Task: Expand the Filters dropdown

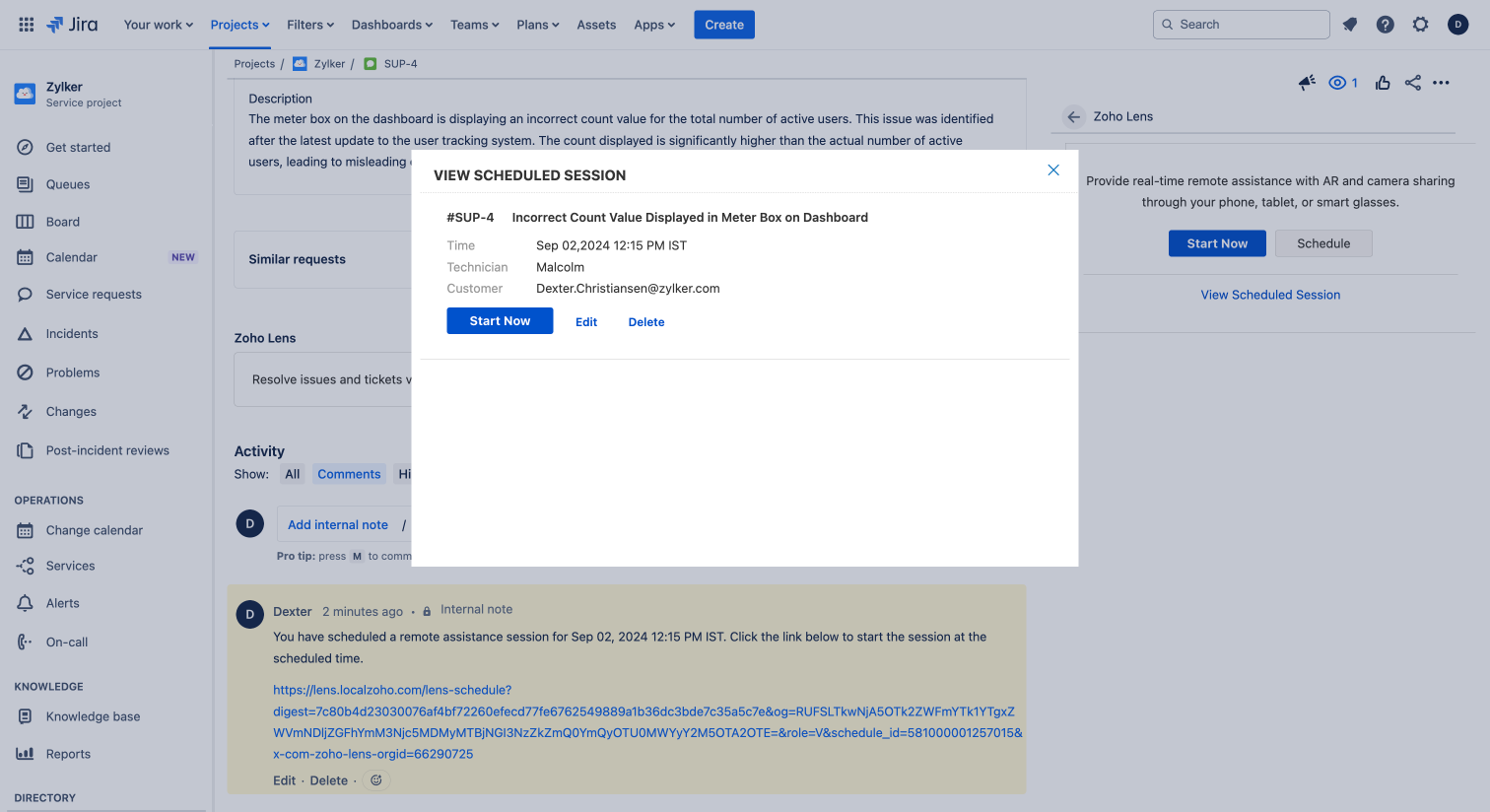Action: click(x=310, y=25)
